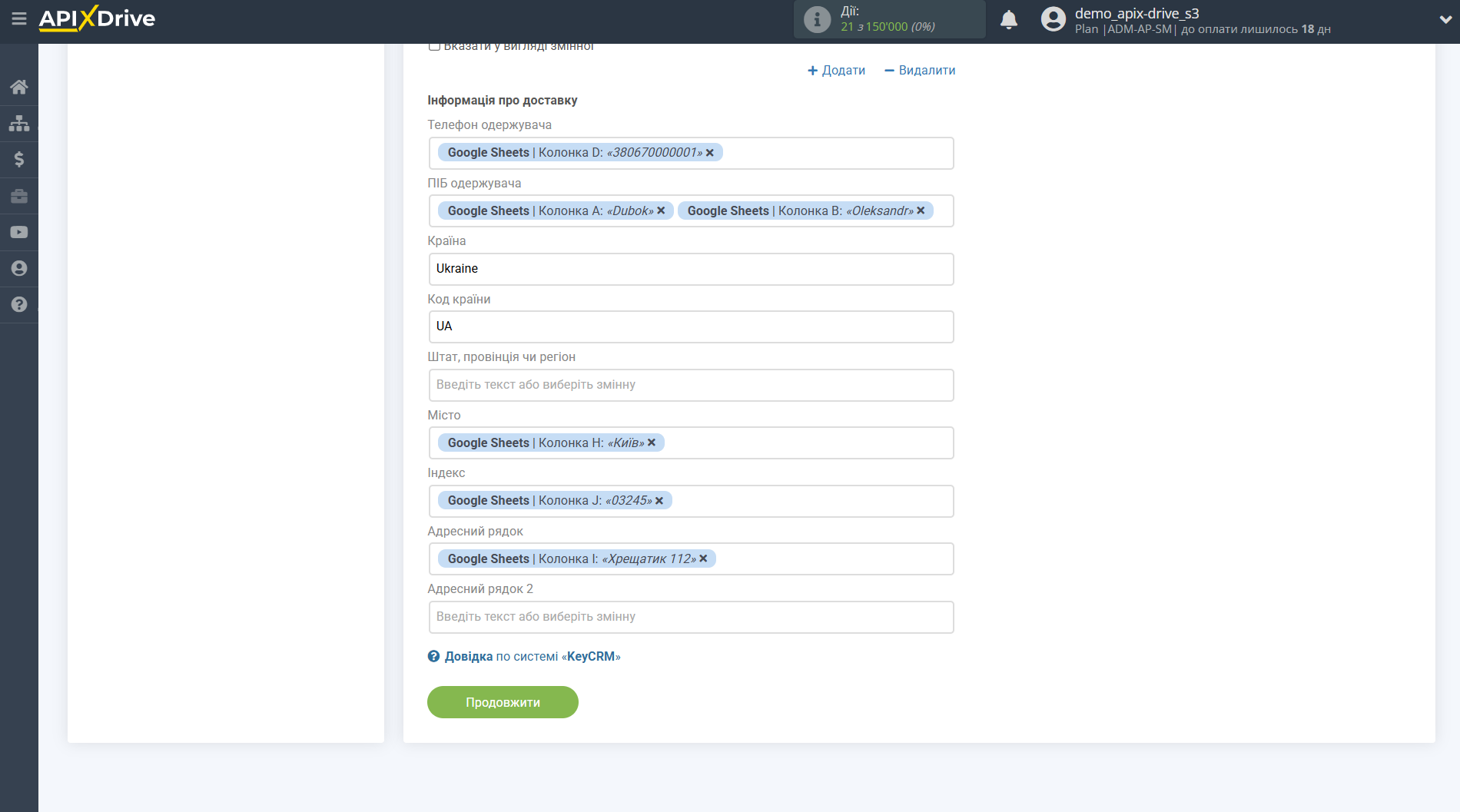
Task: Remove Колонка I Хрещатик 112 tag
Action: click(703, 558)
